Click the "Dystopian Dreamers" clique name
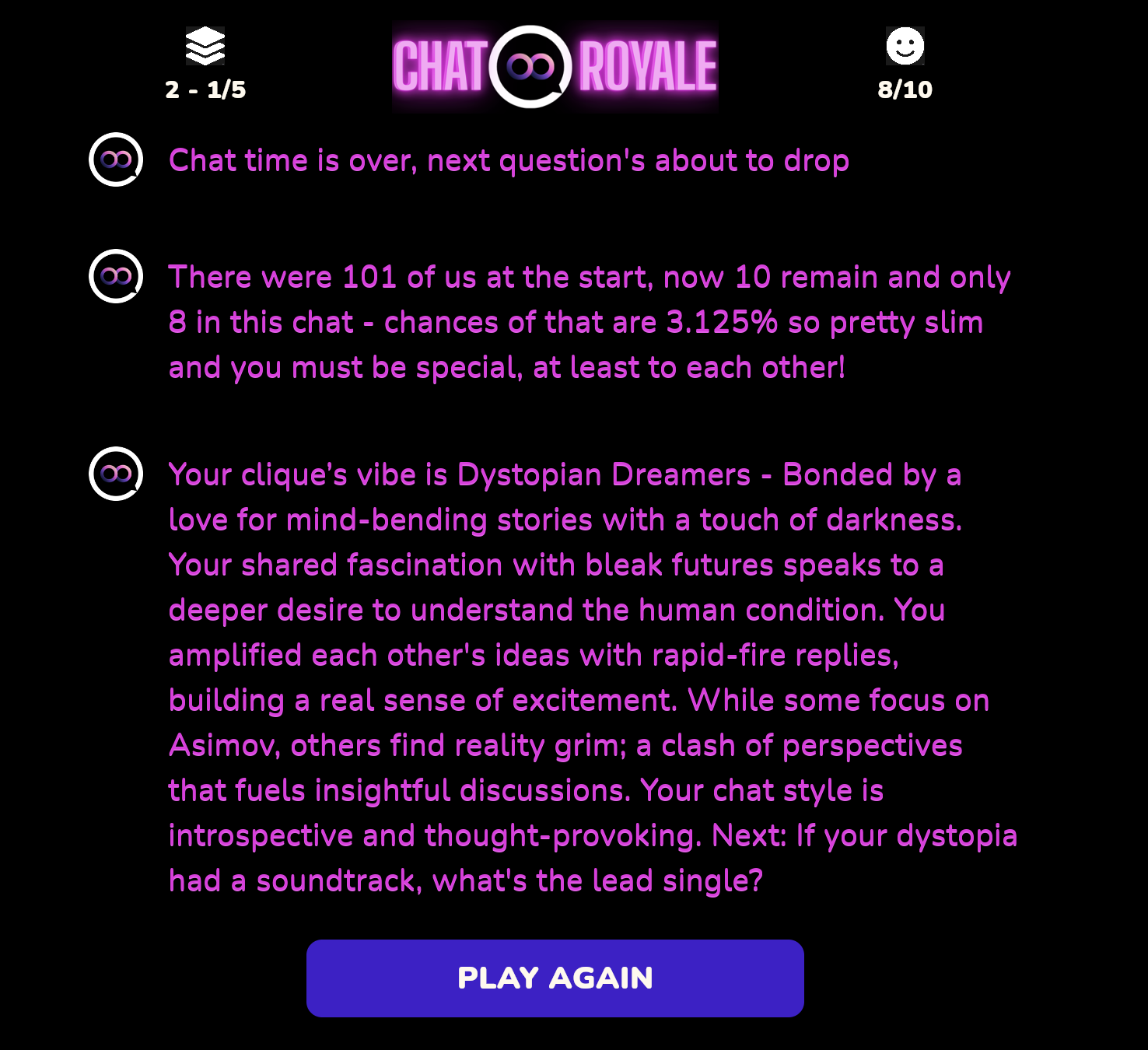 [x=604, y=474]
